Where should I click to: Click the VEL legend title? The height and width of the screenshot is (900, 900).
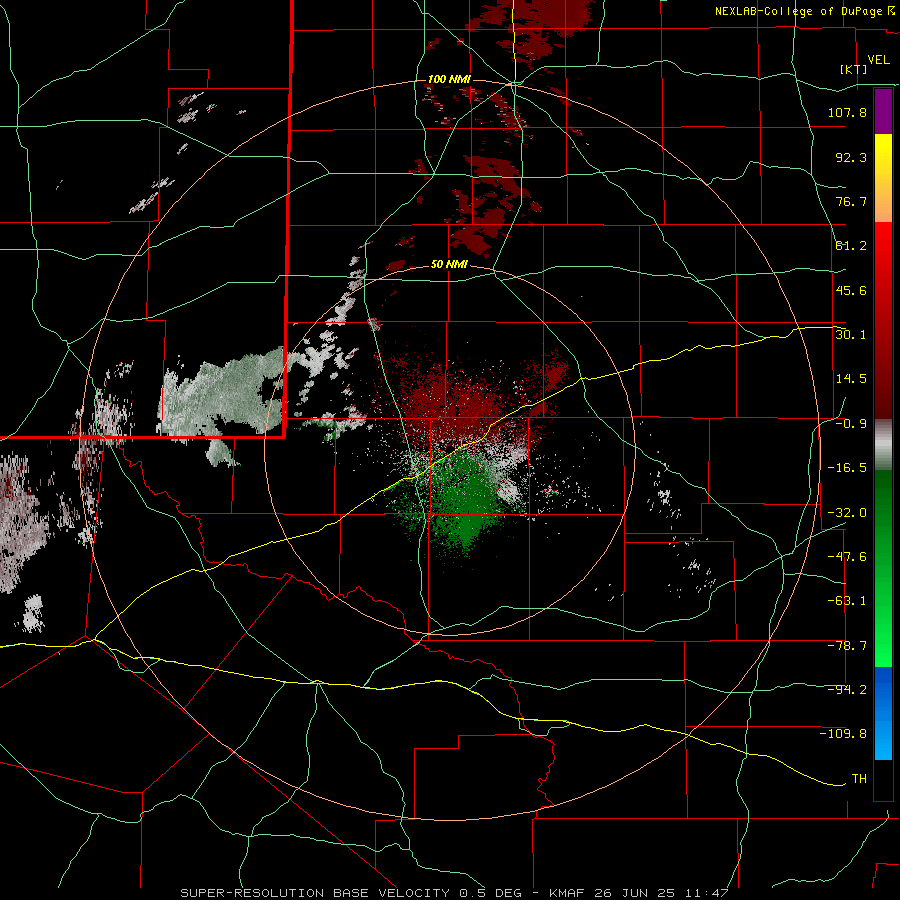pyautogui.click(x=878, y=60)
